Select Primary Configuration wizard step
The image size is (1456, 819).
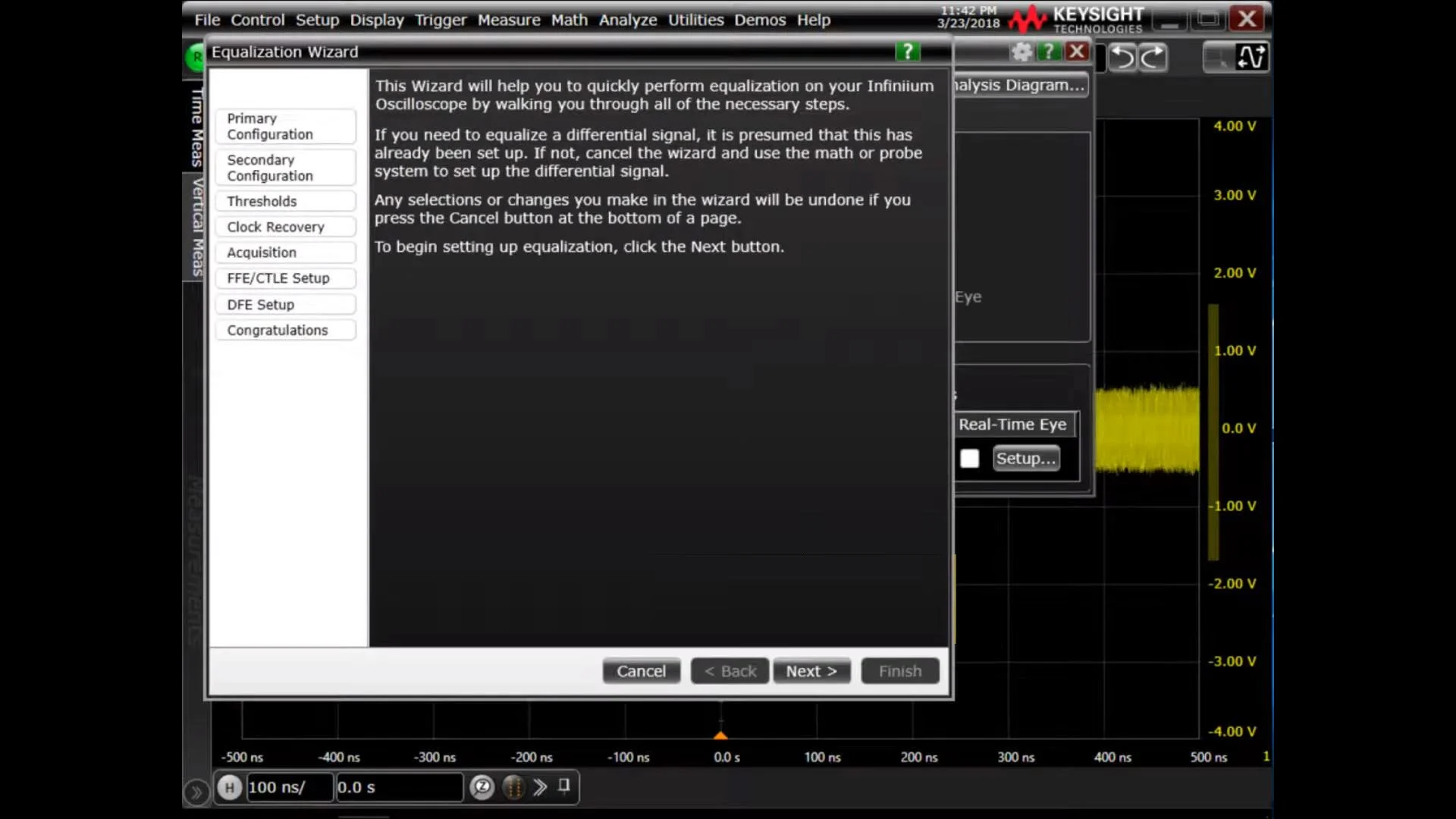(285, 126)
